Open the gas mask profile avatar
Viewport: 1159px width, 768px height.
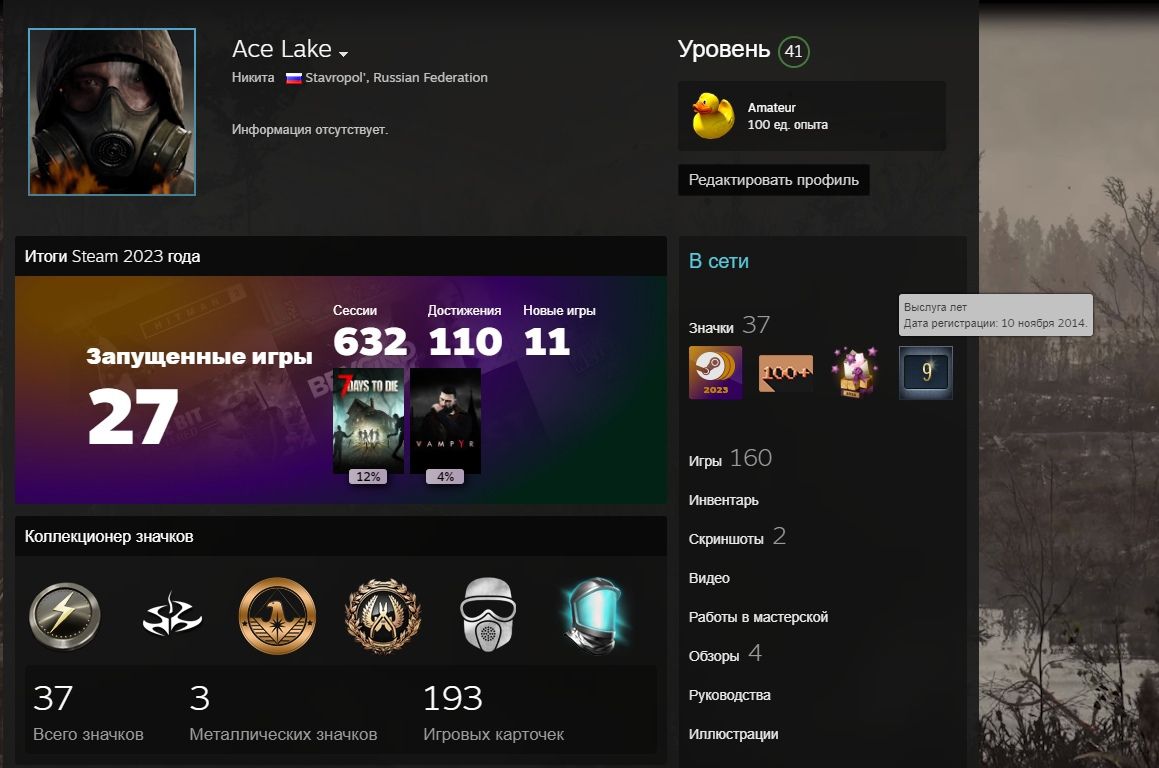112,112
